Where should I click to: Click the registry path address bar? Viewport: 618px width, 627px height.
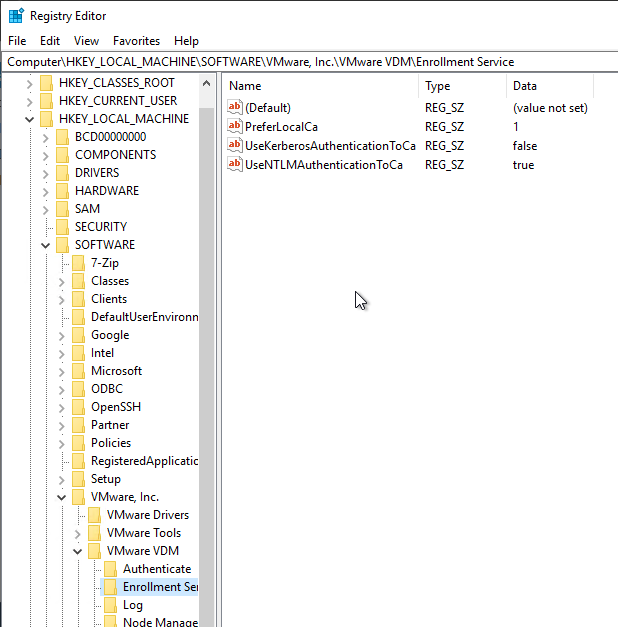click(312, 62)
